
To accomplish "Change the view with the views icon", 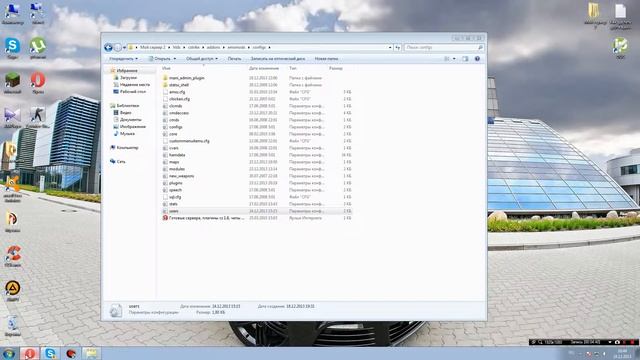I will [x=447, y=59].
